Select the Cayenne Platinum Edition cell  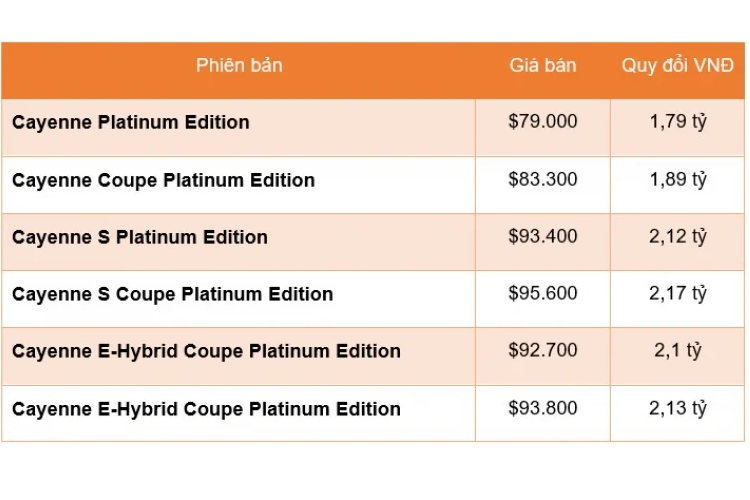coord(131,123)
